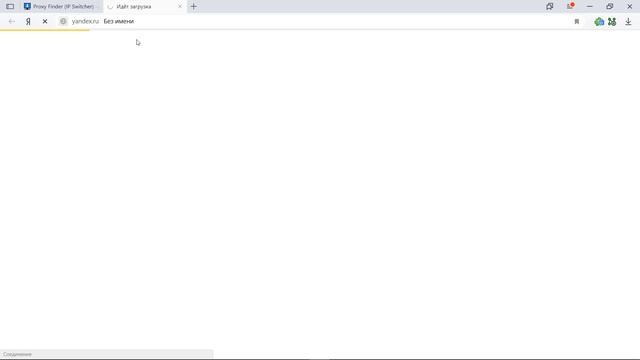Close the browser window
Image resolution: width=640 pixels, height=360 pixels.
pos(629,7)
